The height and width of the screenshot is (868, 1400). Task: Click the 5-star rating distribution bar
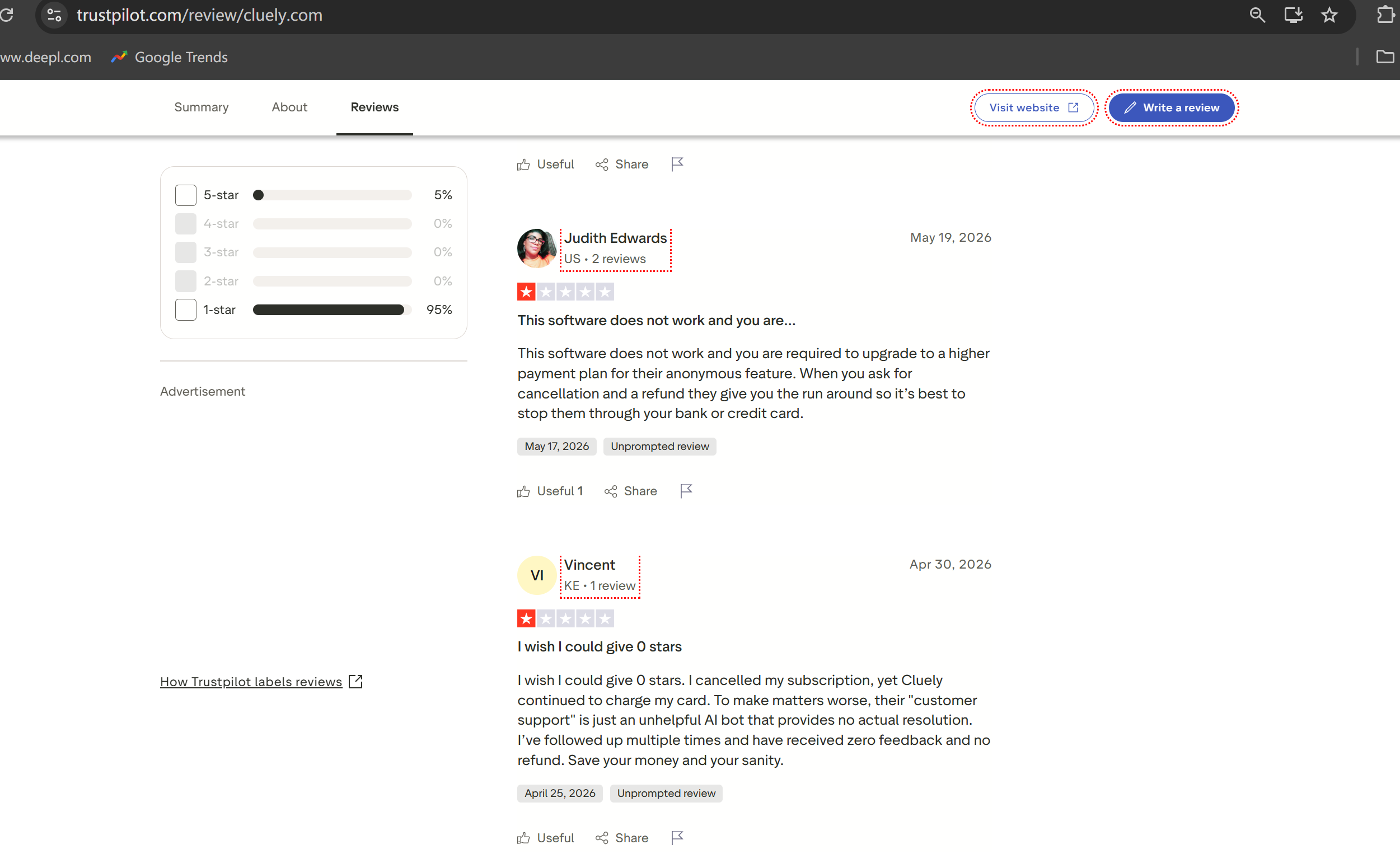pos(333,195)
